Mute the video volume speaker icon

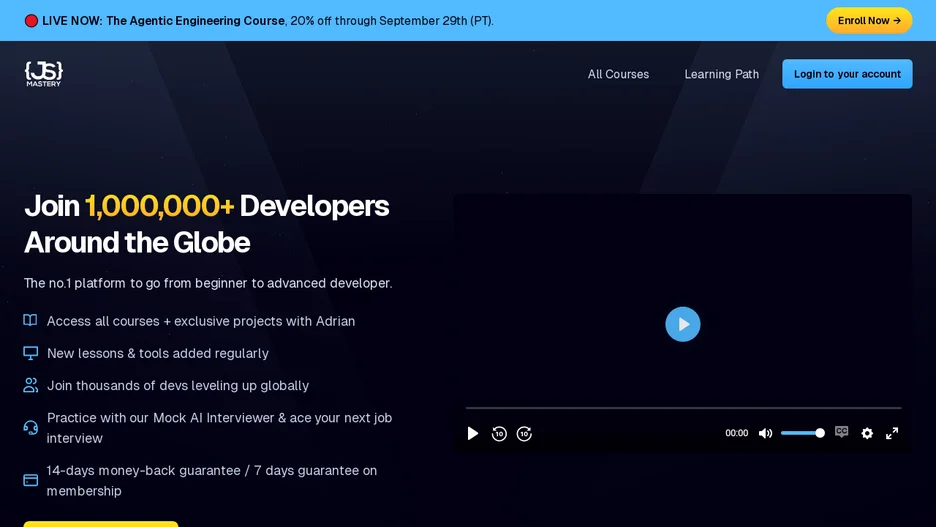pyautogui.click(x=765, y=433)
